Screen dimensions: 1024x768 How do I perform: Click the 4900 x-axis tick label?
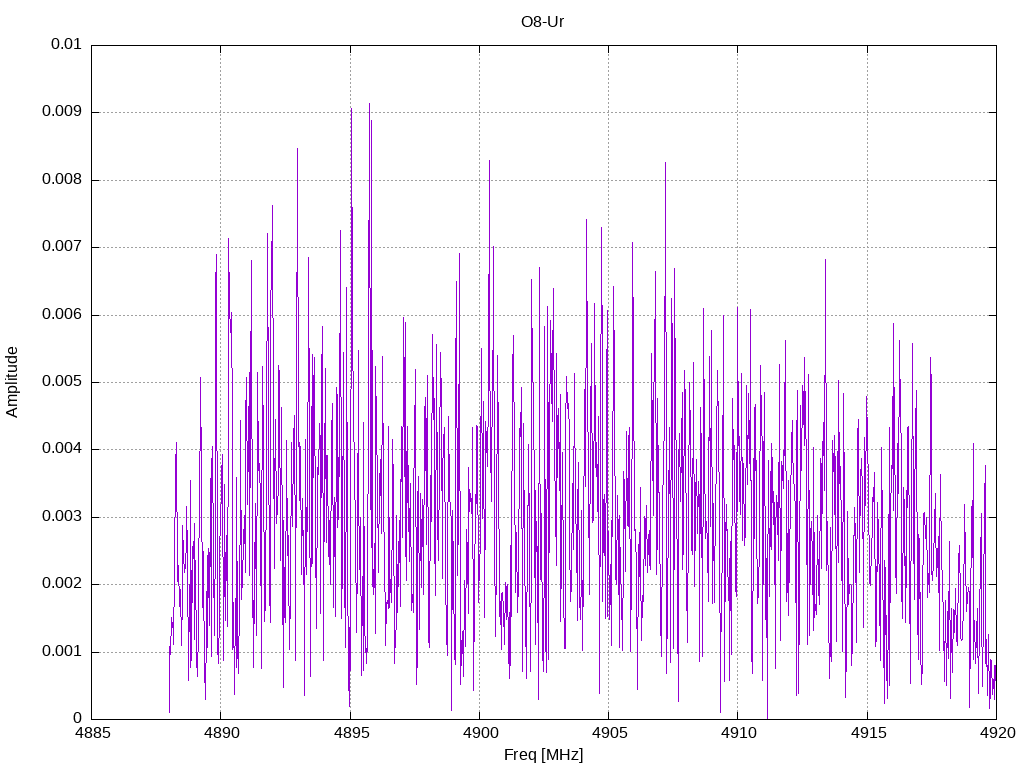click(x=480, y=733)
